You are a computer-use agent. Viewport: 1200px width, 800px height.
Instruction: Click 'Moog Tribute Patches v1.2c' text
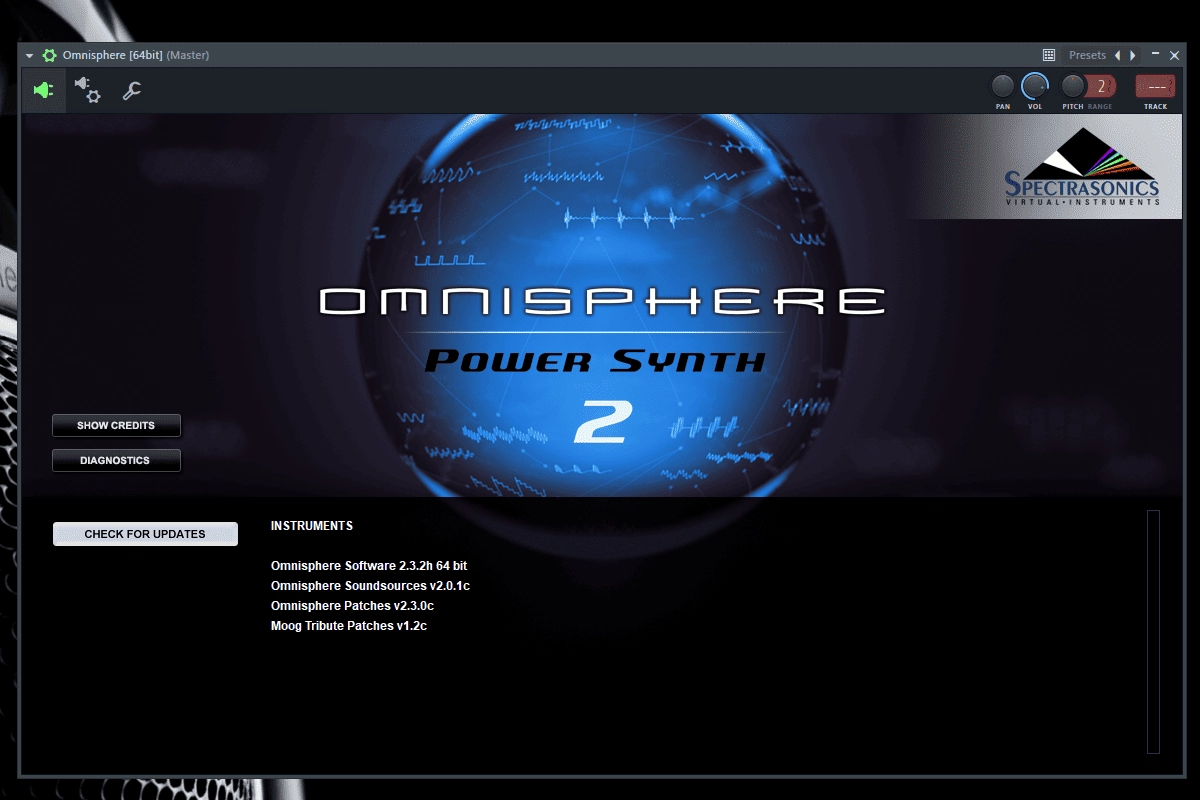click(x=349, y=626)
